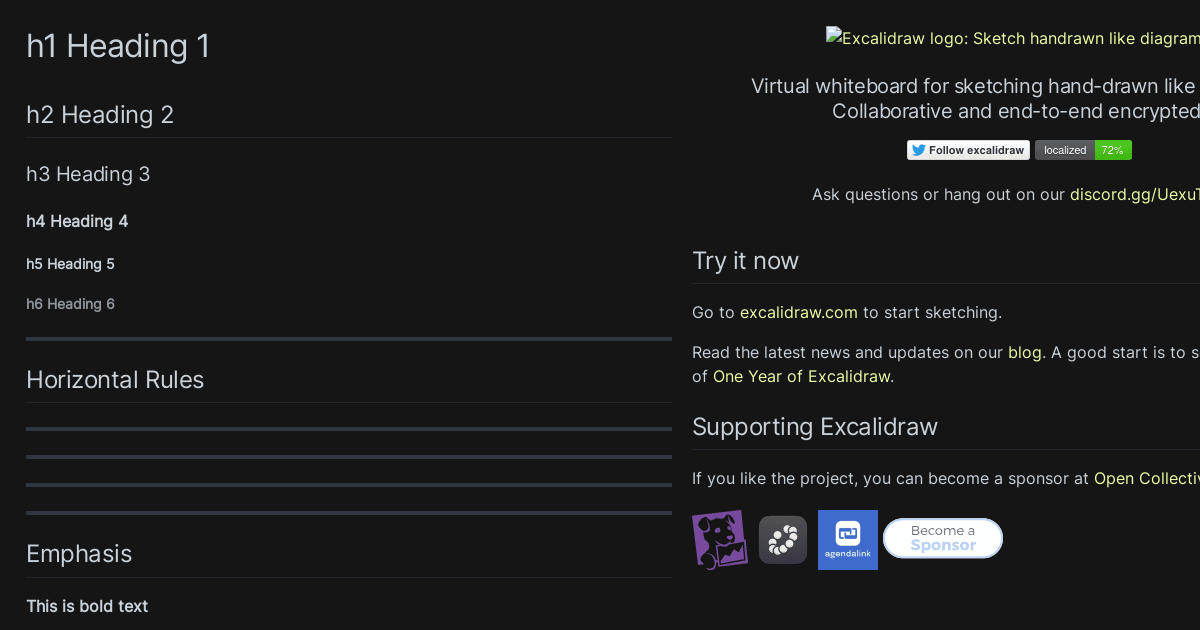Viewport: 1200px width, 630px height.
Task: Click the green 72% localization badge
Action: [1113, 150]
